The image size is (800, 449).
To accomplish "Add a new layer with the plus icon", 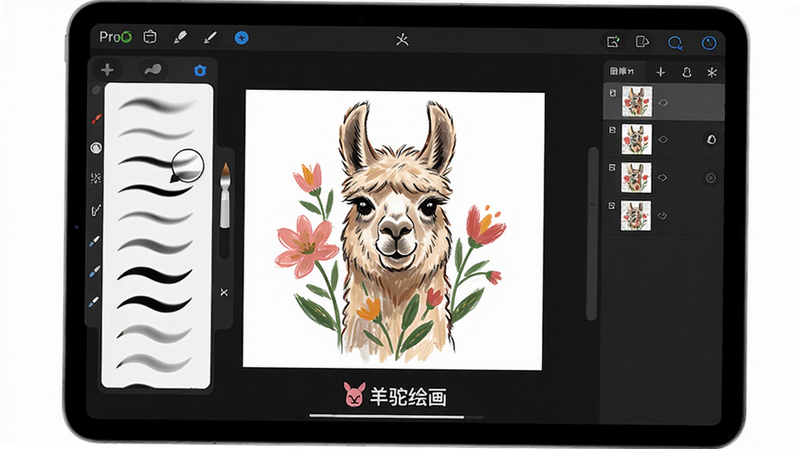I will click(661, 72).
